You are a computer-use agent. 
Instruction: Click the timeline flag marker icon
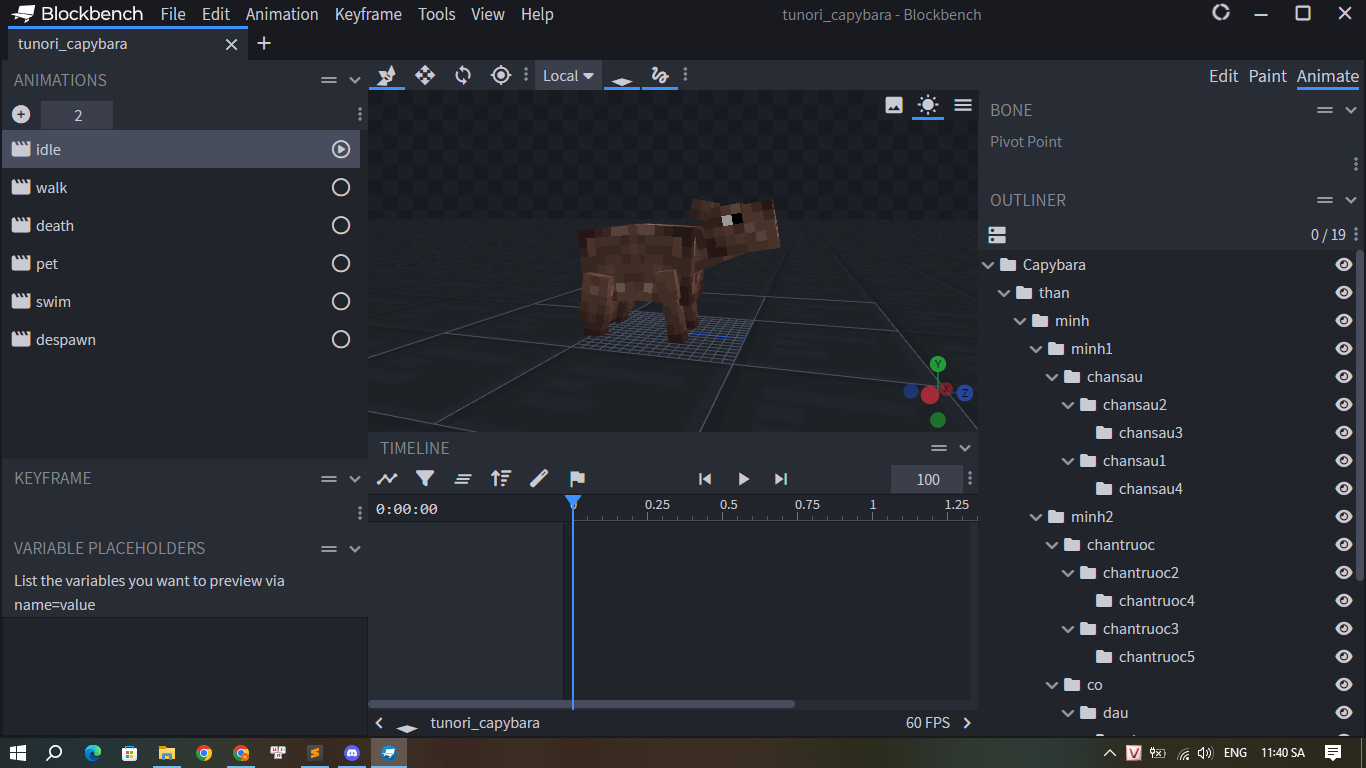click(x=577, y=479)
